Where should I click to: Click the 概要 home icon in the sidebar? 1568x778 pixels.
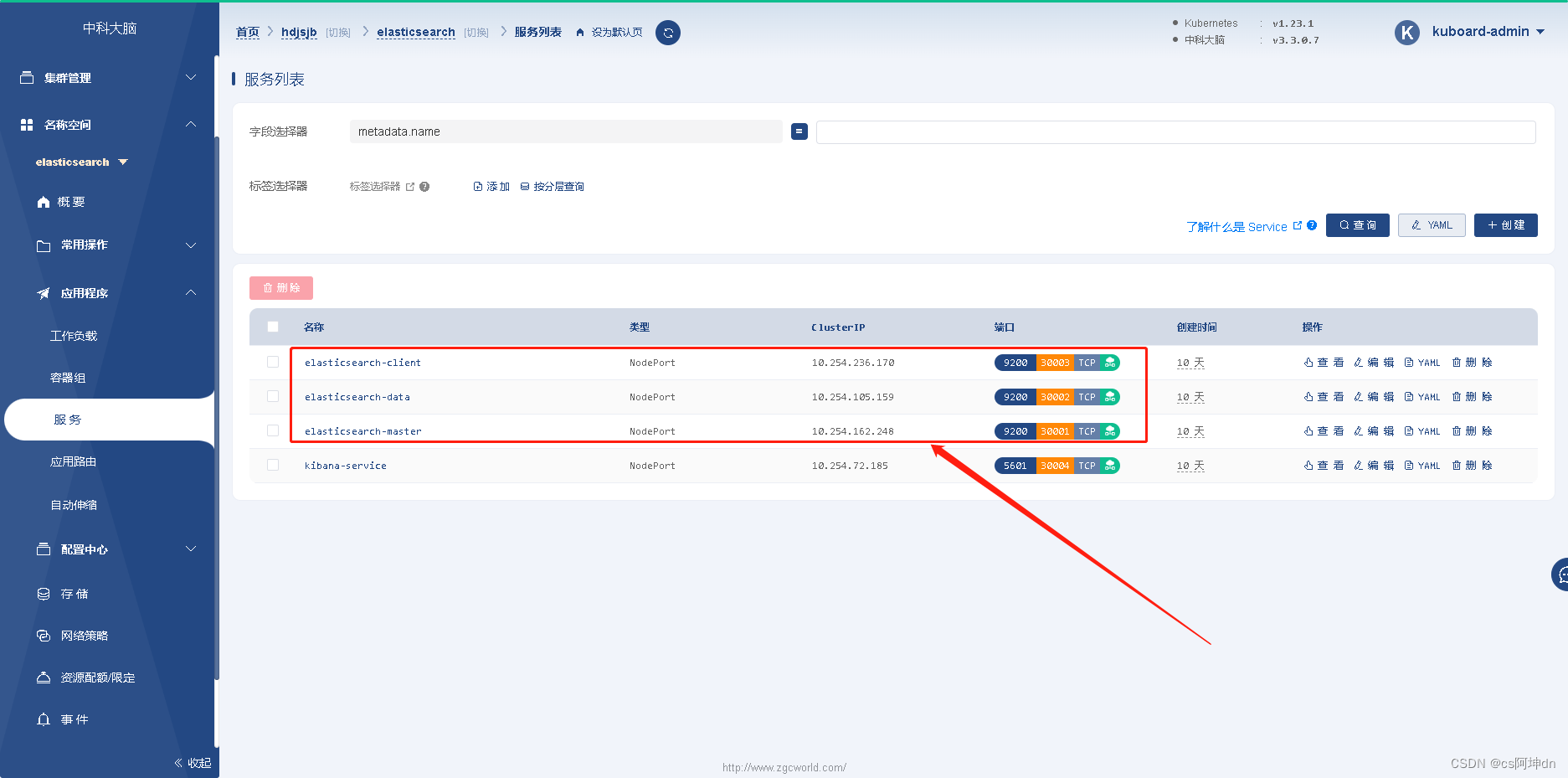(44, 202)
